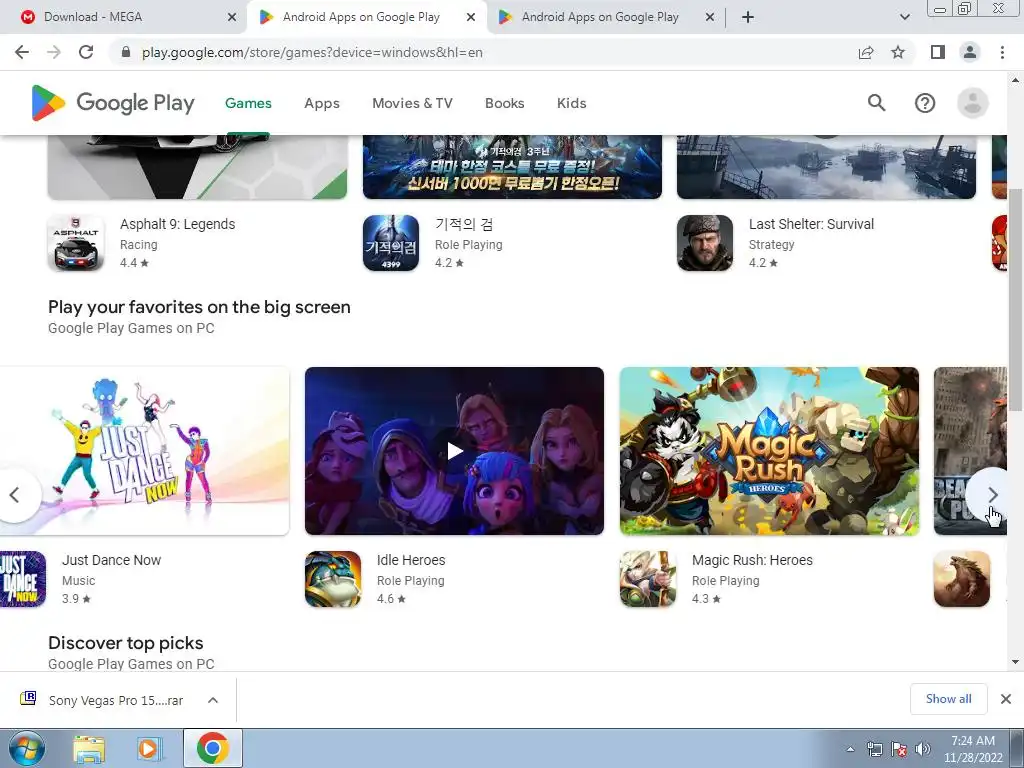1024x768 pixels.
Task: Toggle the Chrome side panel icon
Action: (x=938, y=52)
